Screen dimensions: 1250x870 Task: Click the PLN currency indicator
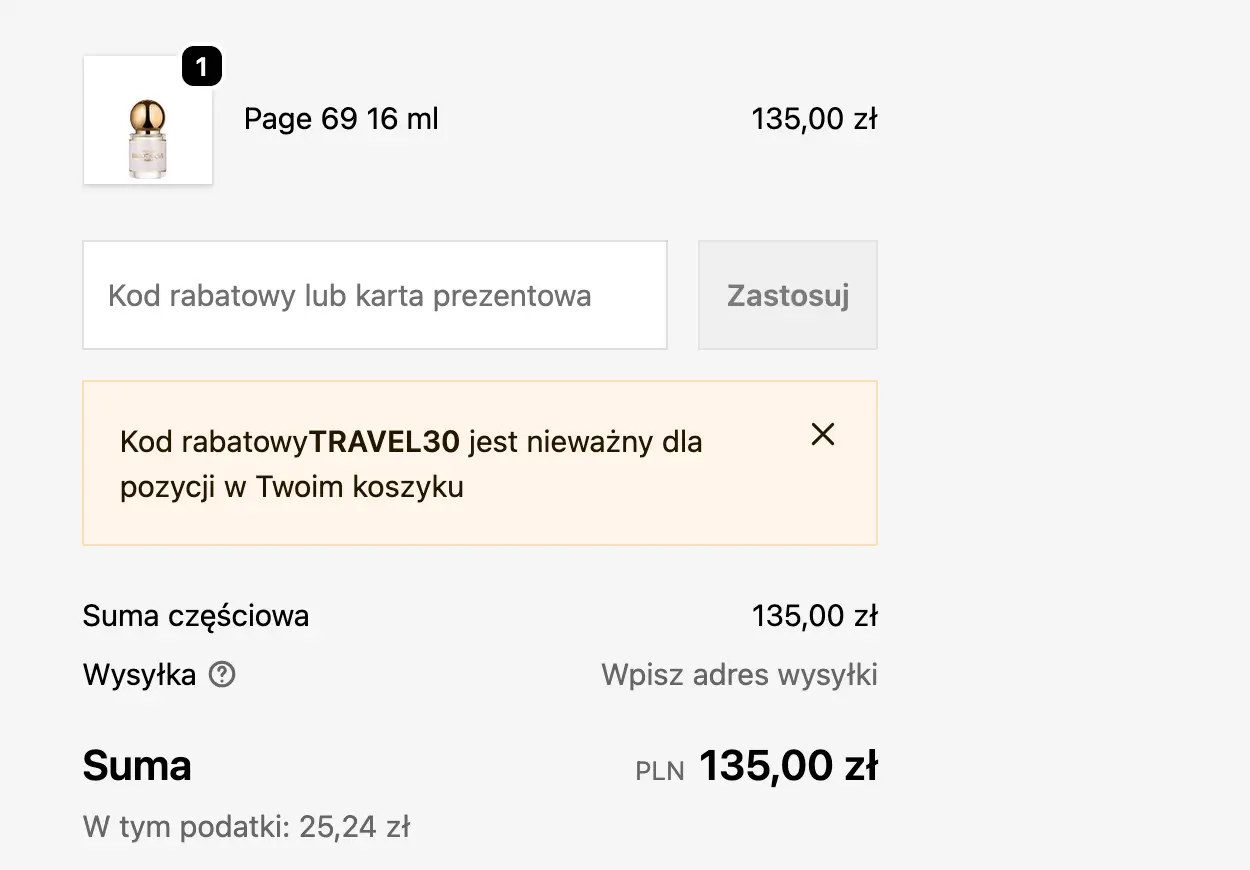click(x=660, y=771)
